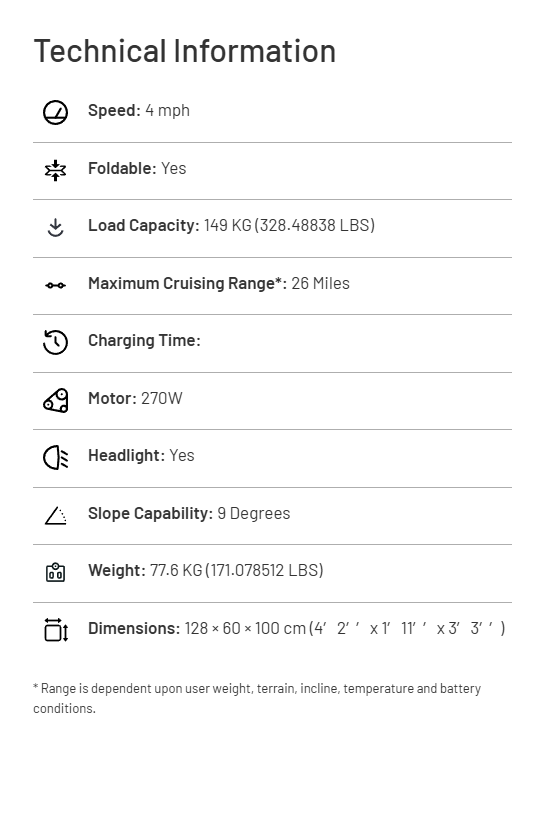Image resolution: width=541 pixels, height=815 pixels.
Task: Click the weight scale icon
Action: click(x=55, y=572)
